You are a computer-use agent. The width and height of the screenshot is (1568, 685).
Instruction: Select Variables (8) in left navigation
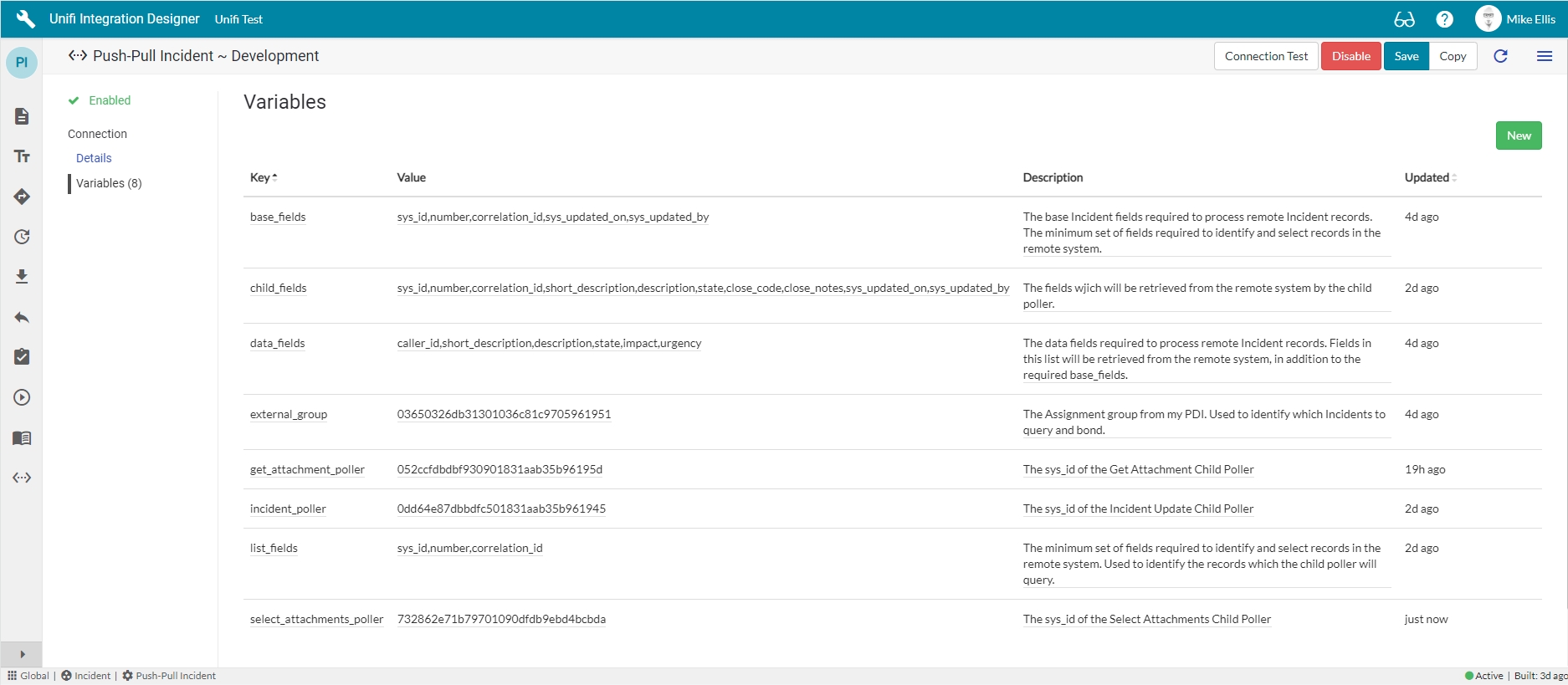tap(109, 183)
